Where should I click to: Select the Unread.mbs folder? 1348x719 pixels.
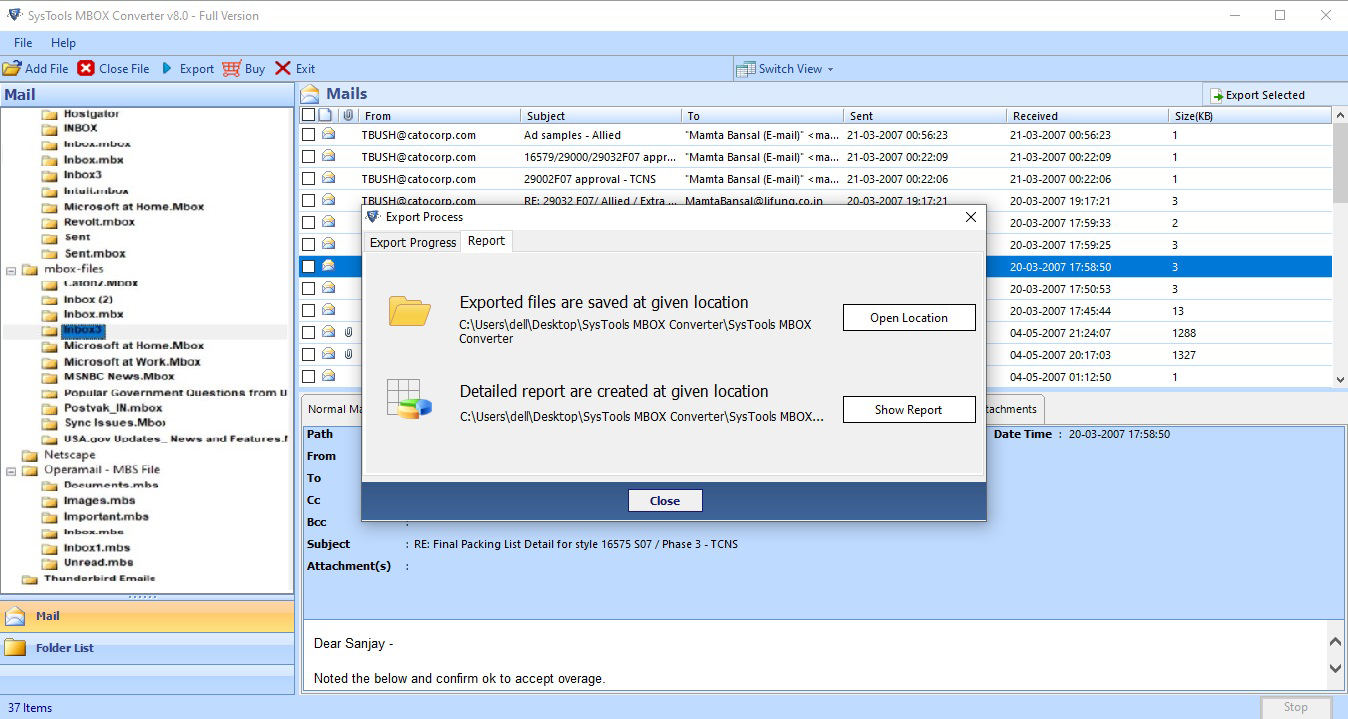click(98, 563)
